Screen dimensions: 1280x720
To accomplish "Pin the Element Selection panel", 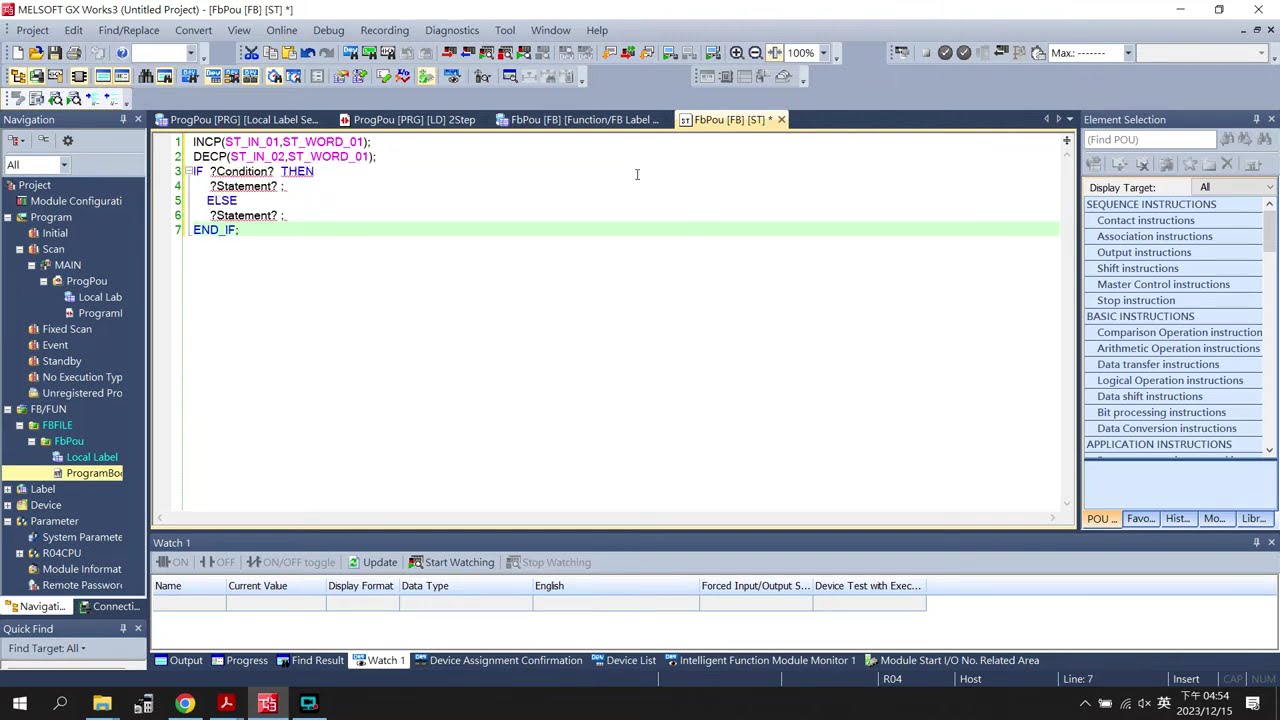I will pyautogui.click(x=1257, y=120).
